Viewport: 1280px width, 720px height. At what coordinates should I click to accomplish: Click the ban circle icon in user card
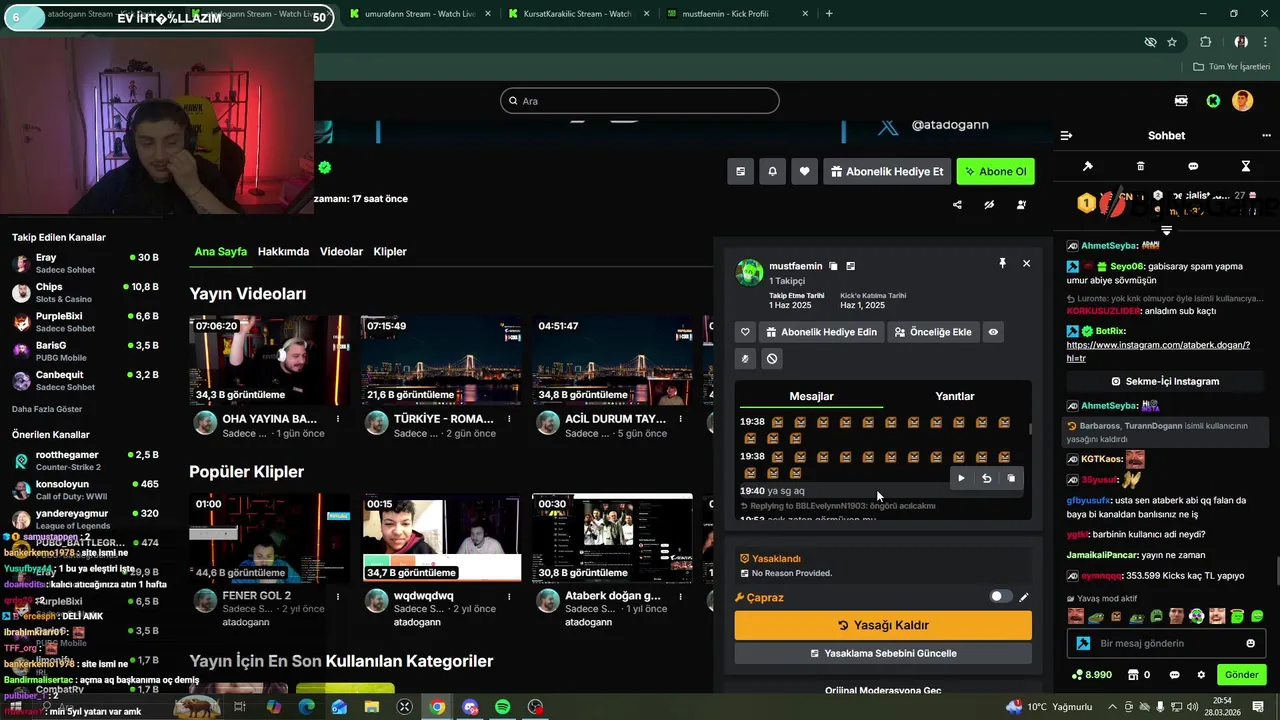pyautogui.click(x=772, y=359)
